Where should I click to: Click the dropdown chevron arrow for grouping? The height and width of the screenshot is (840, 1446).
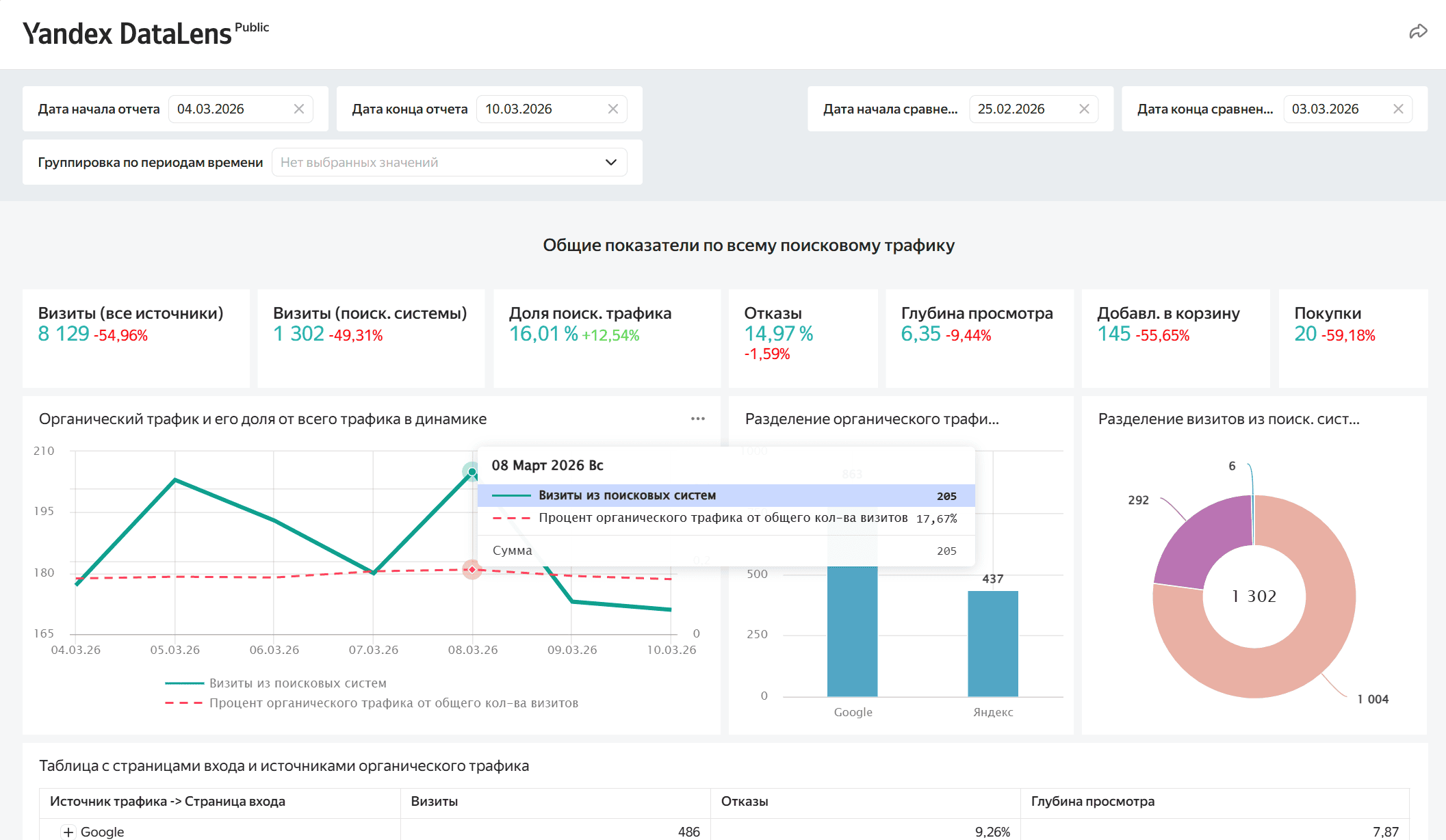click(610, 162)
